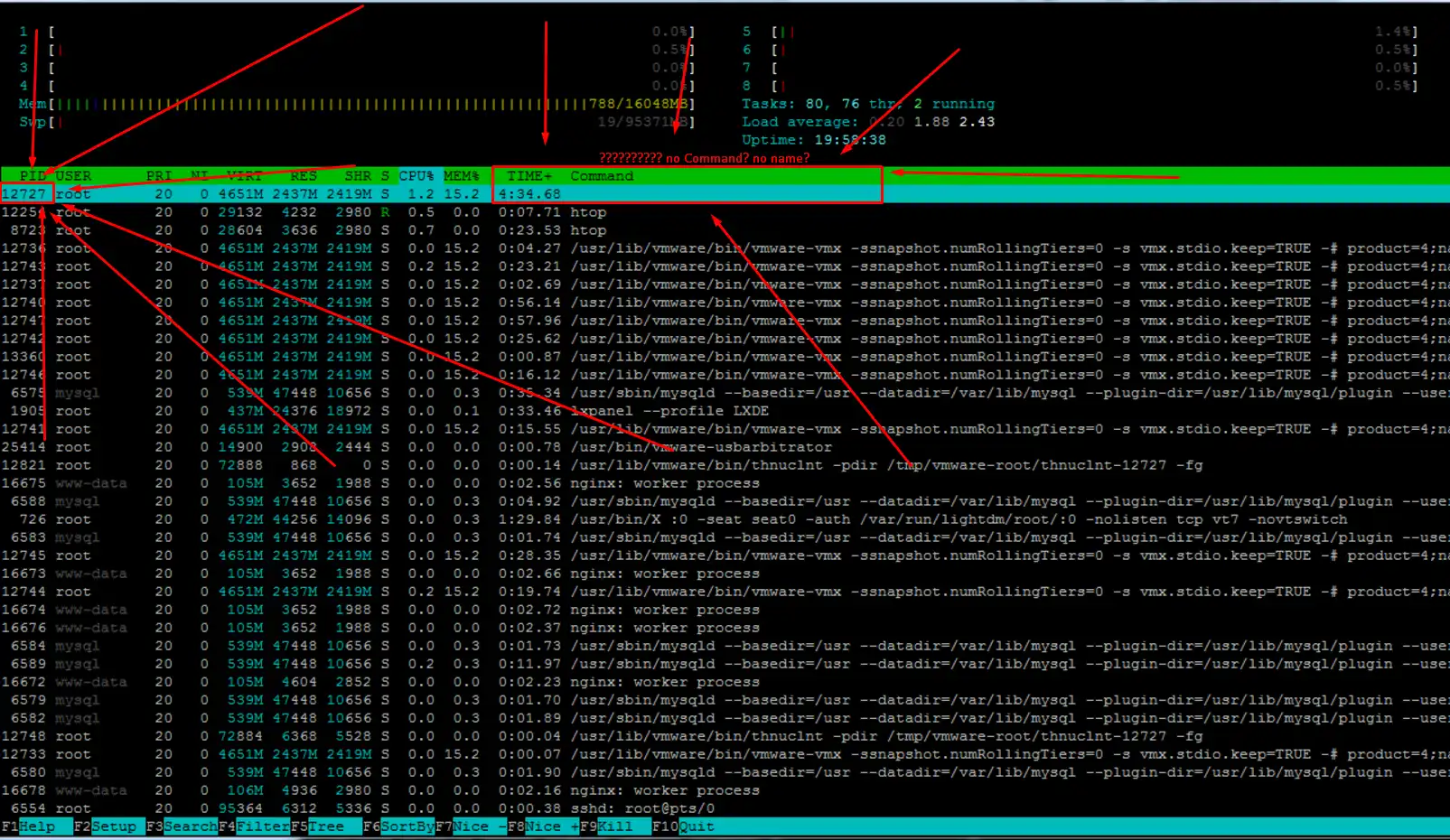Sort by the TIME+ column header

pyautogui.click(x=529, y=176)
